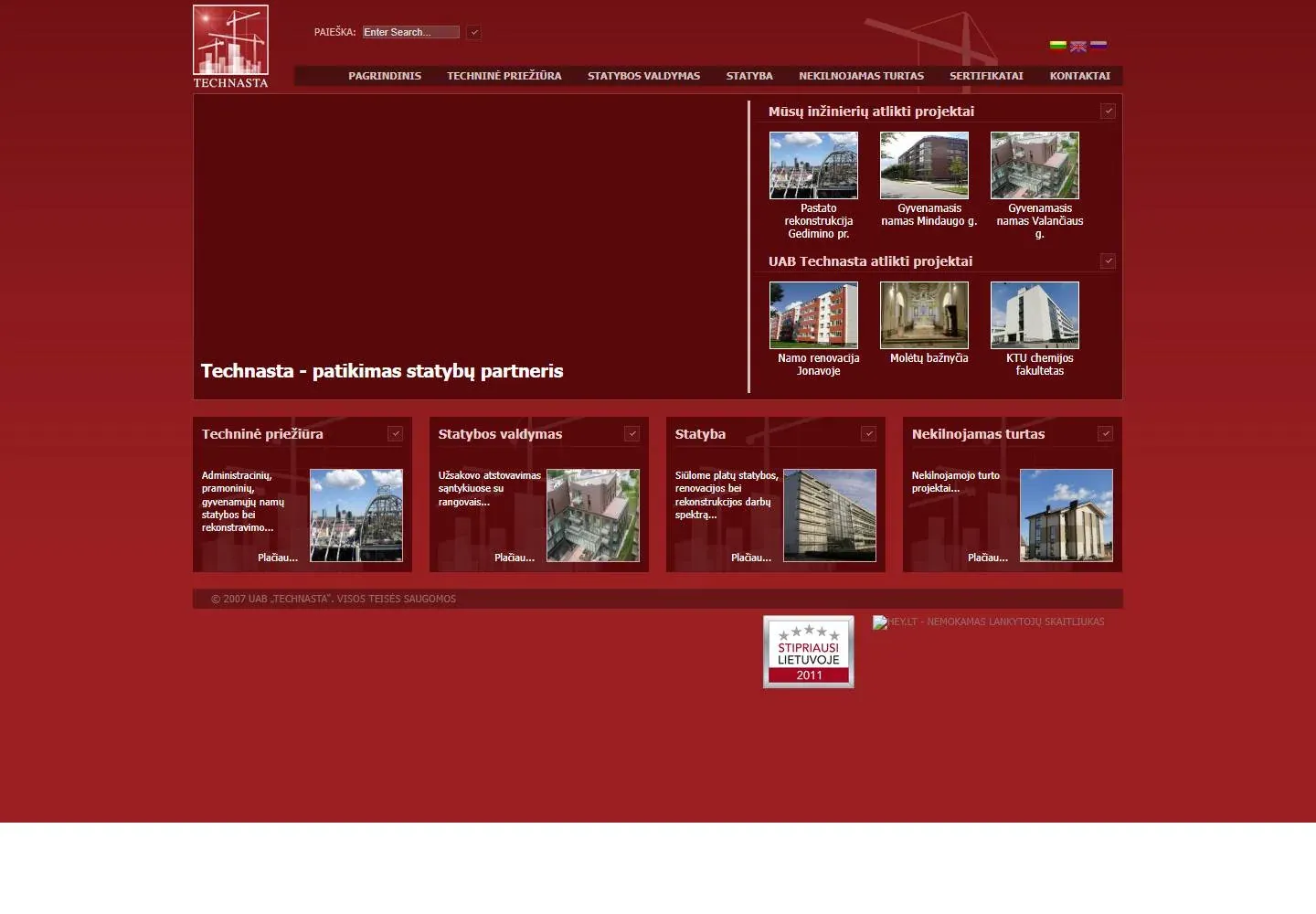Open the Statybos valdymas menu item
The height and width of the screenshot is (914, 1316).
click(x=644, y=76)
